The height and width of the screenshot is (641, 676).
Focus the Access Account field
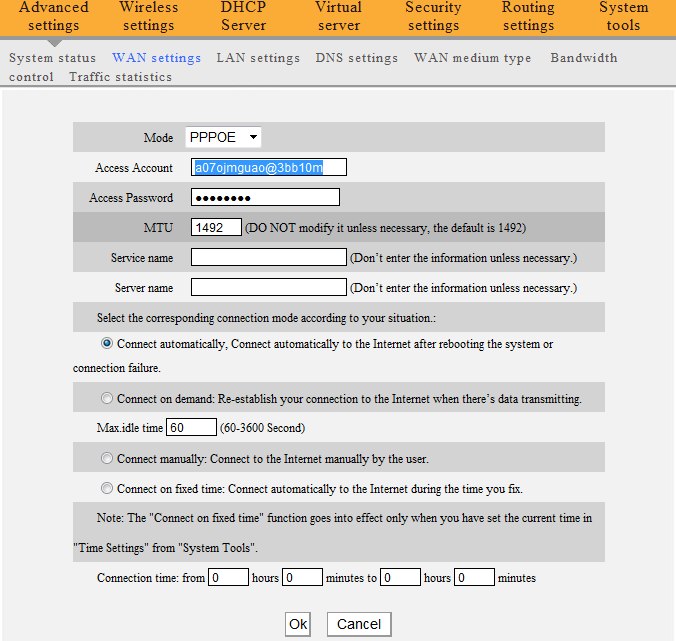(269, 167)
